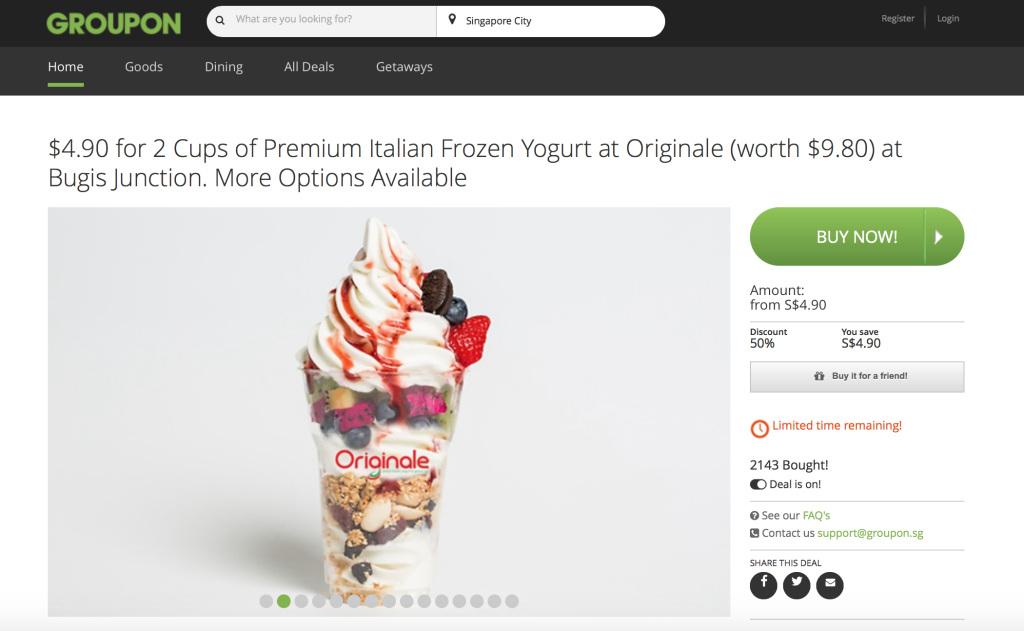1024x631 pixels.
Task: Click the Limited time remaining clock icon
Action: tap(760, 429)
